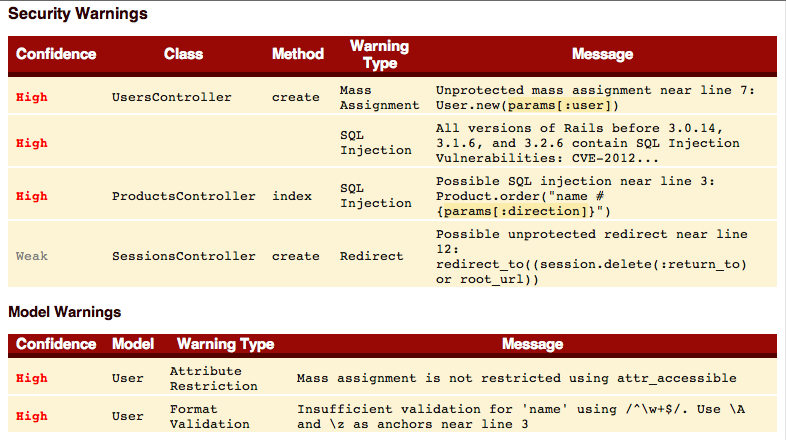Sort by Confidence in Security Warnings header

point(56,54)
